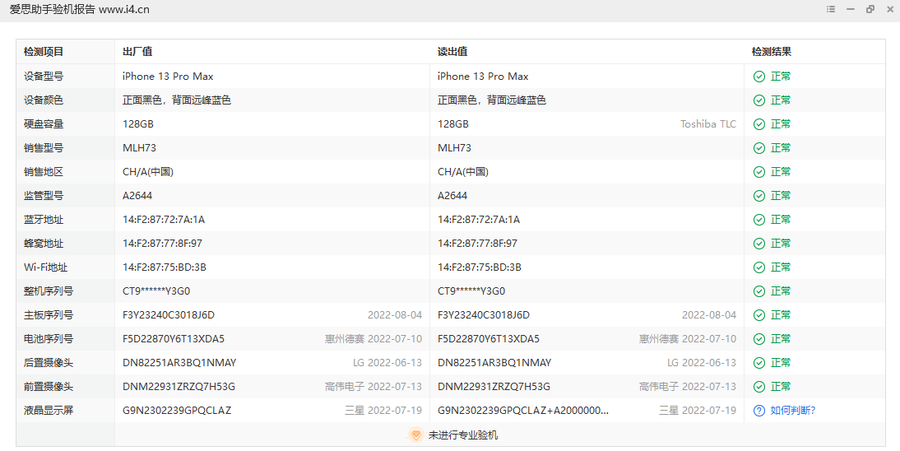Click the green check icon in Wi-Fi地址 row
The height and width of the screenshot is (451, 900).
(x=759, y=267)
